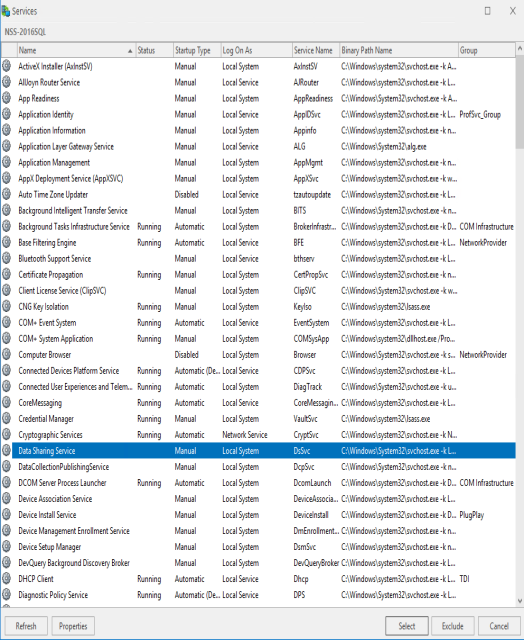Image resolution: width=524 pixels, height=640 pixels.
Task: Click the gear icon beside ActiveX Installer (AxInstSV)
Action: (7, 66)
